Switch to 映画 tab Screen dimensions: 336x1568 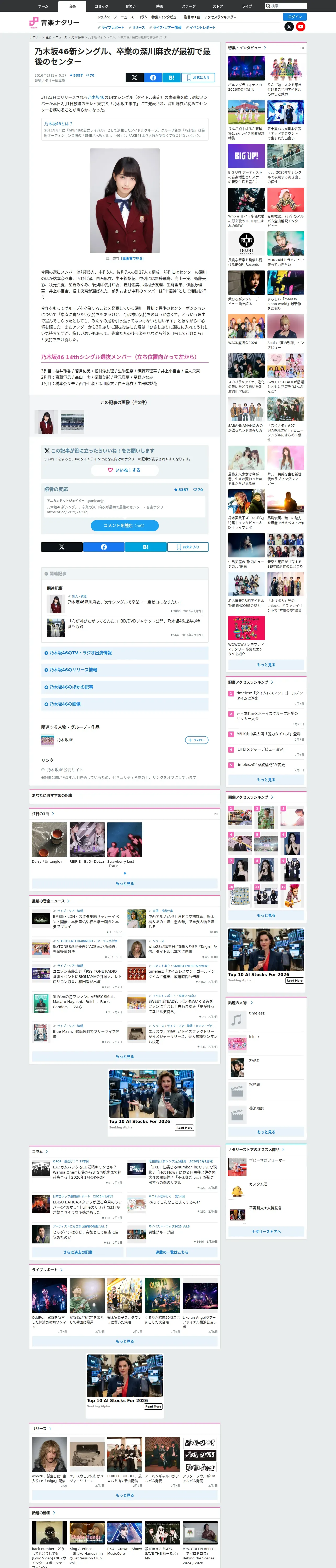160,6
